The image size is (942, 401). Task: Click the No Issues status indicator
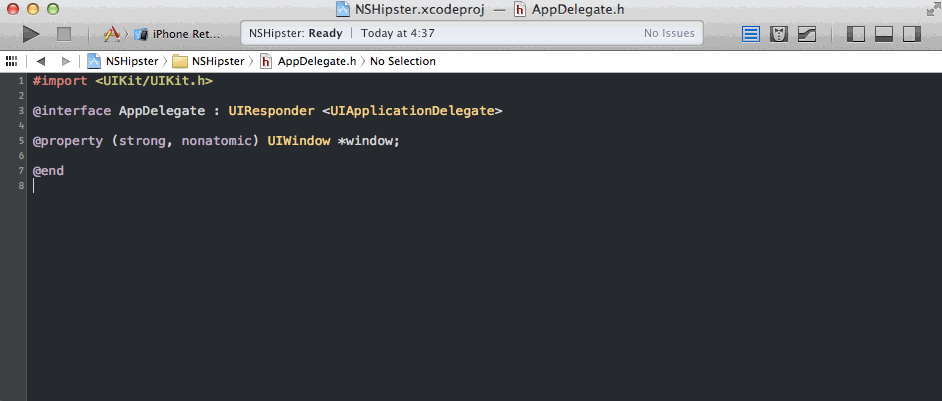click(x=668, y=33)
